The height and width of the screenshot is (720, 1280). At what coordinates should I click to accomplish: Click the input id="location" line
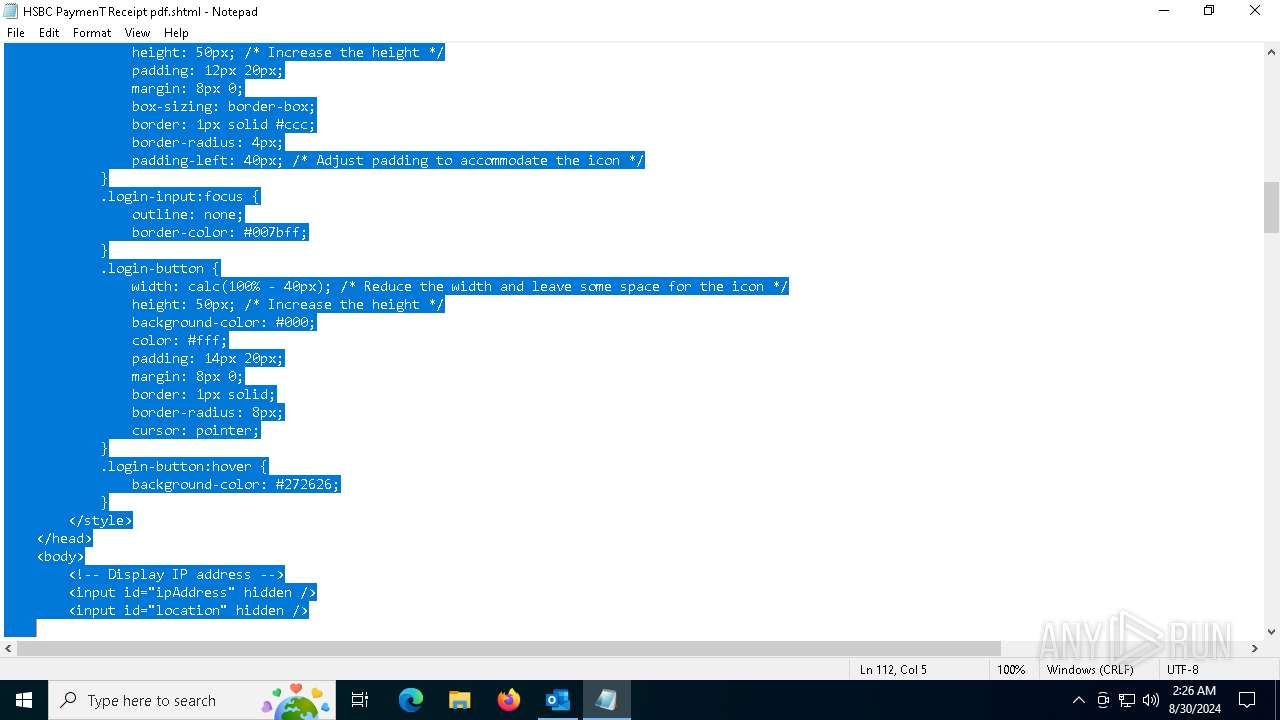pos(188,610)
